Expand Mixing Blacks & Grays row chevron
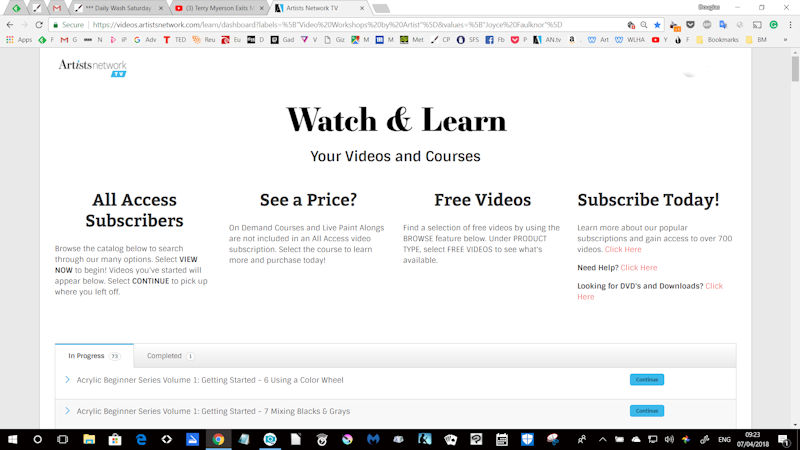The height and width of the screenshot is (450, 800). tap(67, 411)
